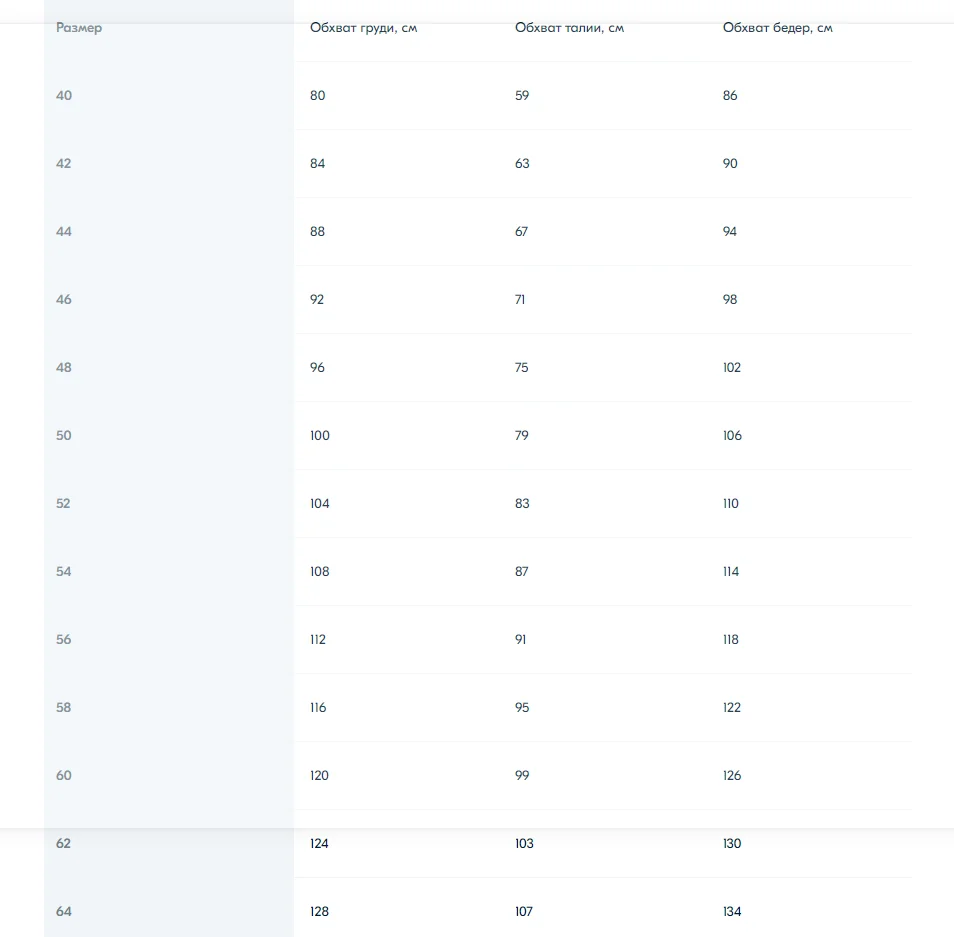This screenshot has width=954, height=937.
Task: Click chest value 120 in size 60 row
Action: (x=319, y=776)
